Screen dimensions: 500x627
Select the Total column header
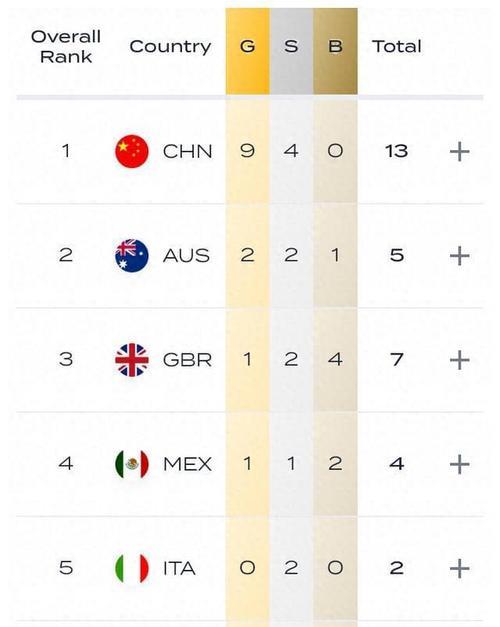coord(397,46)
